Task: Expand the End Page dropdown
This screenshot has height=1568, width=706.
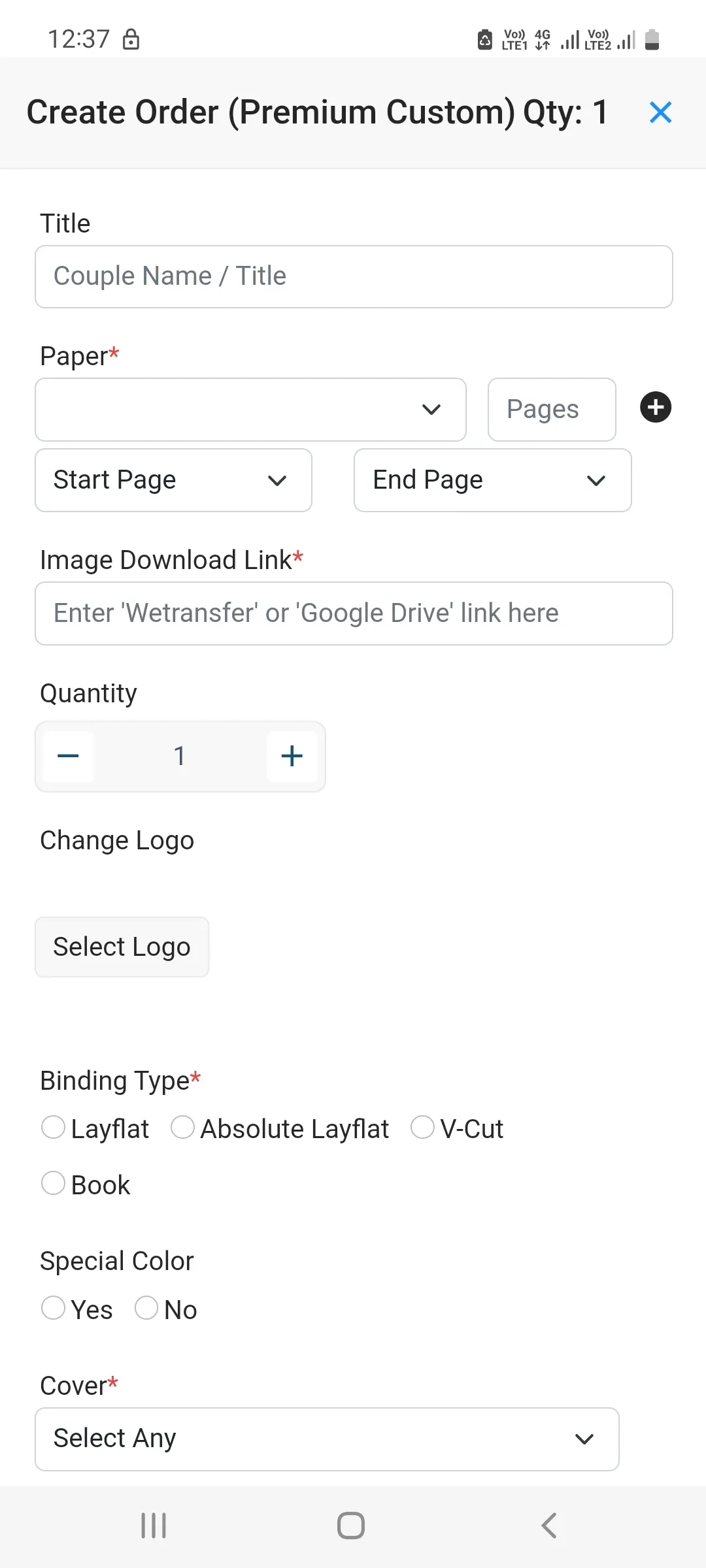Action: coord(492,480)
